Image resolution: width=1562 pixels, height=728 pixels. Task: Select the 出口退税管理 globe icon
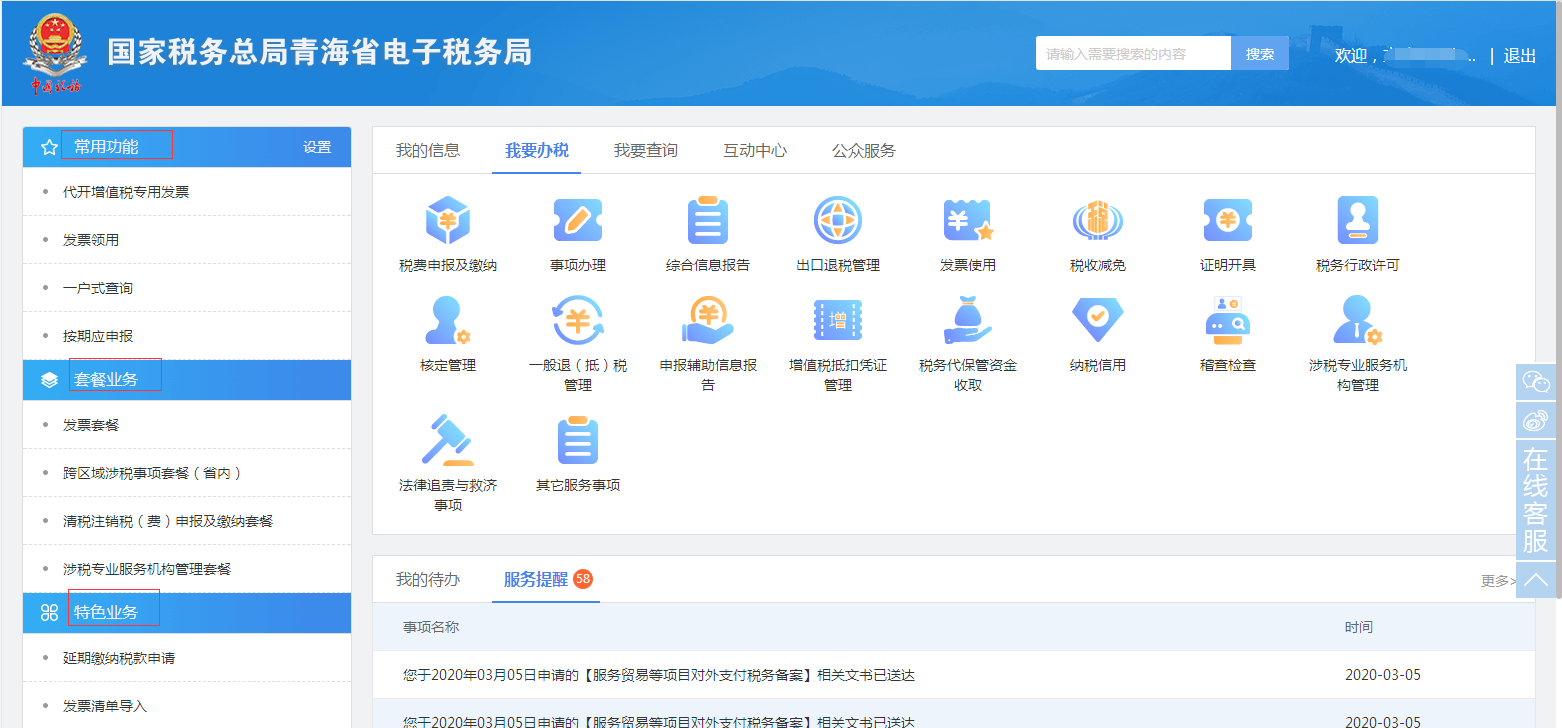[x=837, y=221]
